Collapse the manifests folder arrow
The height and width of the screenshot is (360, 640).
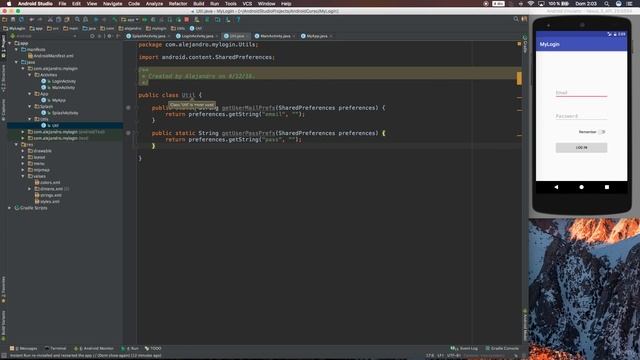(16, 49)
